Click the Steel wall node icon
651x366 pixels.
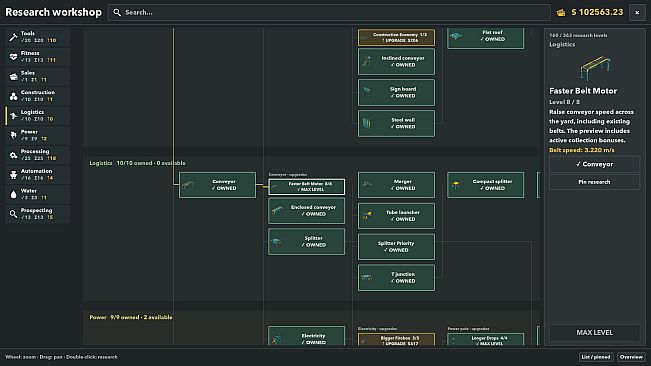click(x=367, y=123)
